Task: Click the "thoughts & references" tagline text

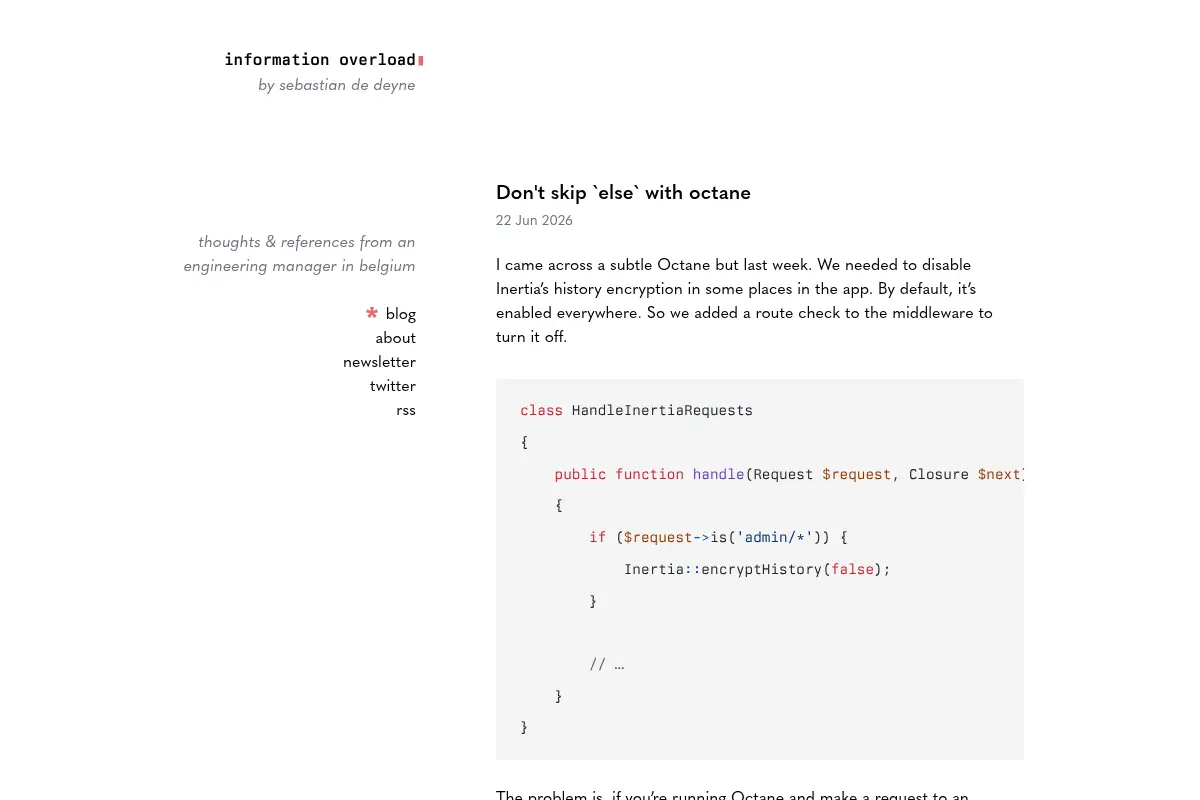Action: pyautogui.click(x=299, y=254)
